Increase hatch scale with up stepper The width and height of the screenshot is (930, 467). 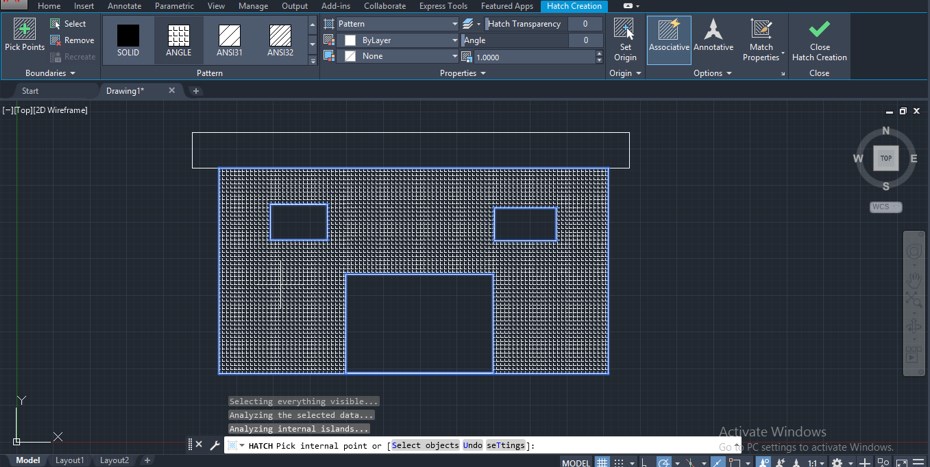(x=599, y=54)
